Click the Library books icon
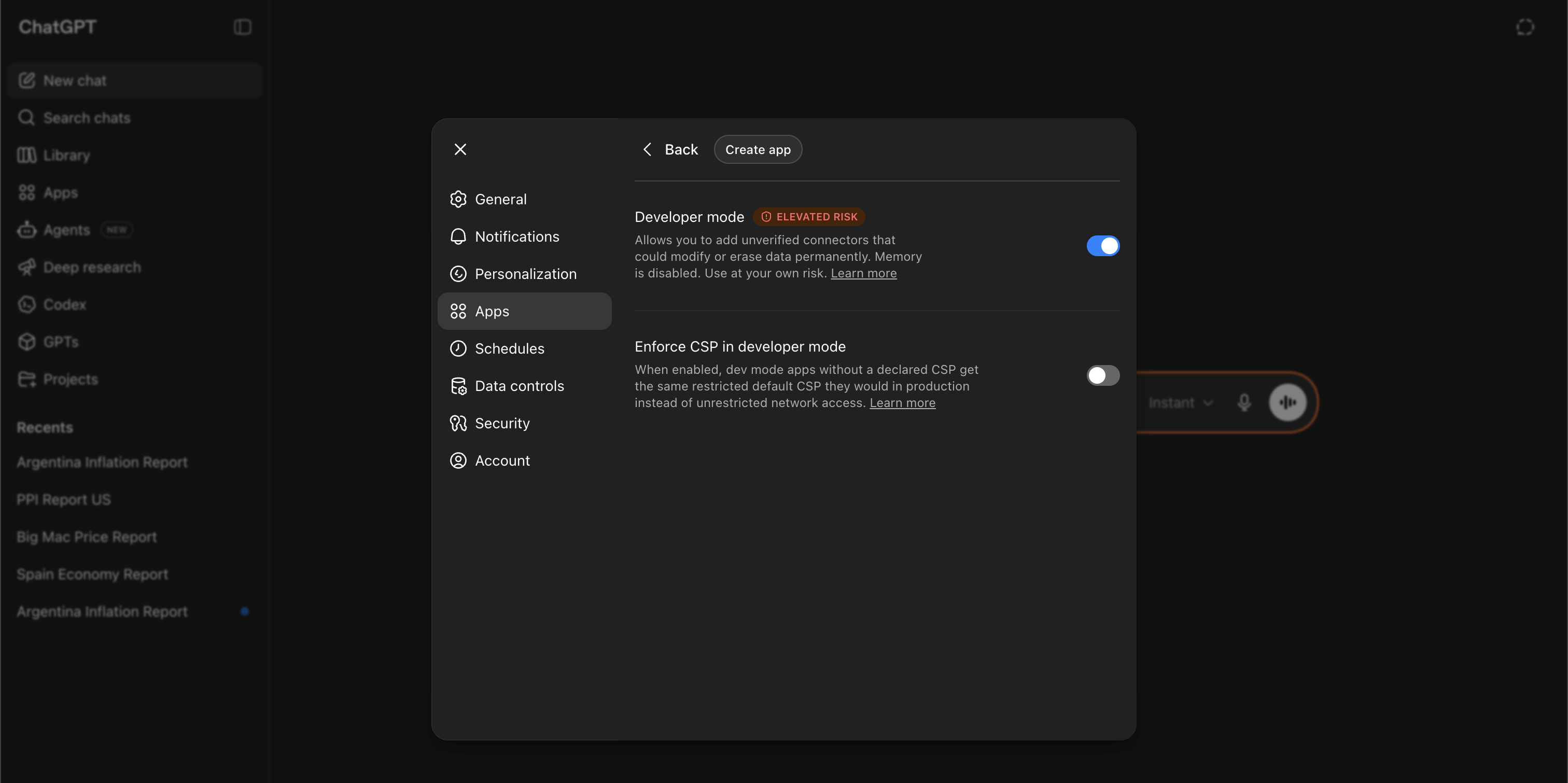 point(26,155)
